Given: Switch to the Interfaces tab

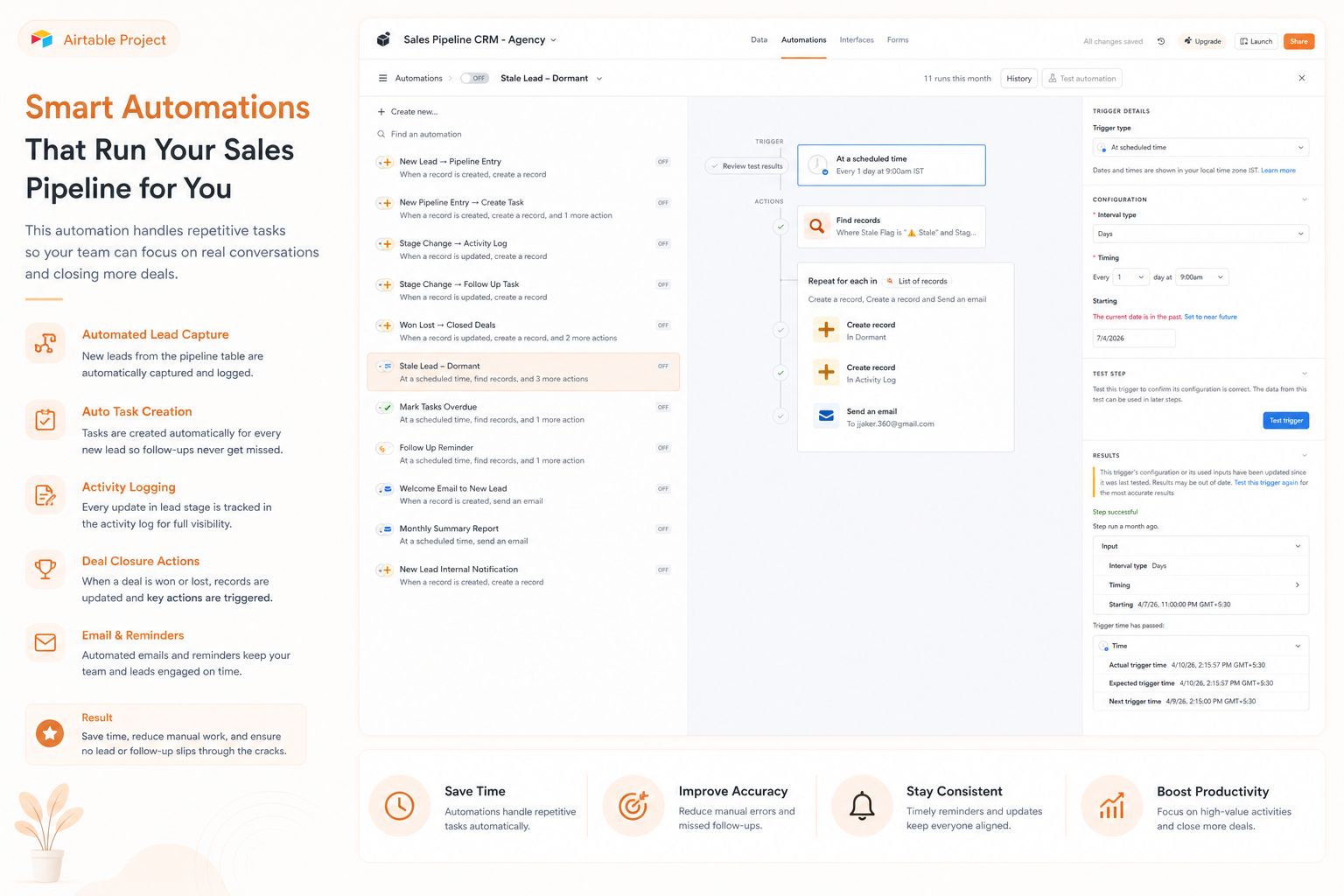Looking at the screenshot, I should click(x=857, y=40).
